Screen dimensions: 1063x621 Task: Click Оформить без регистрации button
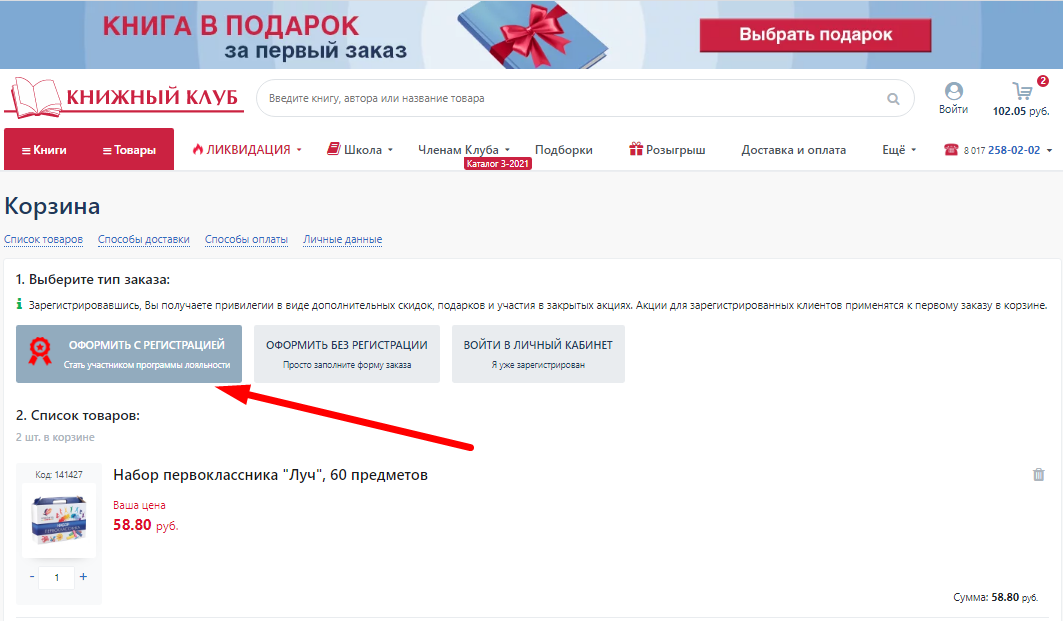coord(346,354)
